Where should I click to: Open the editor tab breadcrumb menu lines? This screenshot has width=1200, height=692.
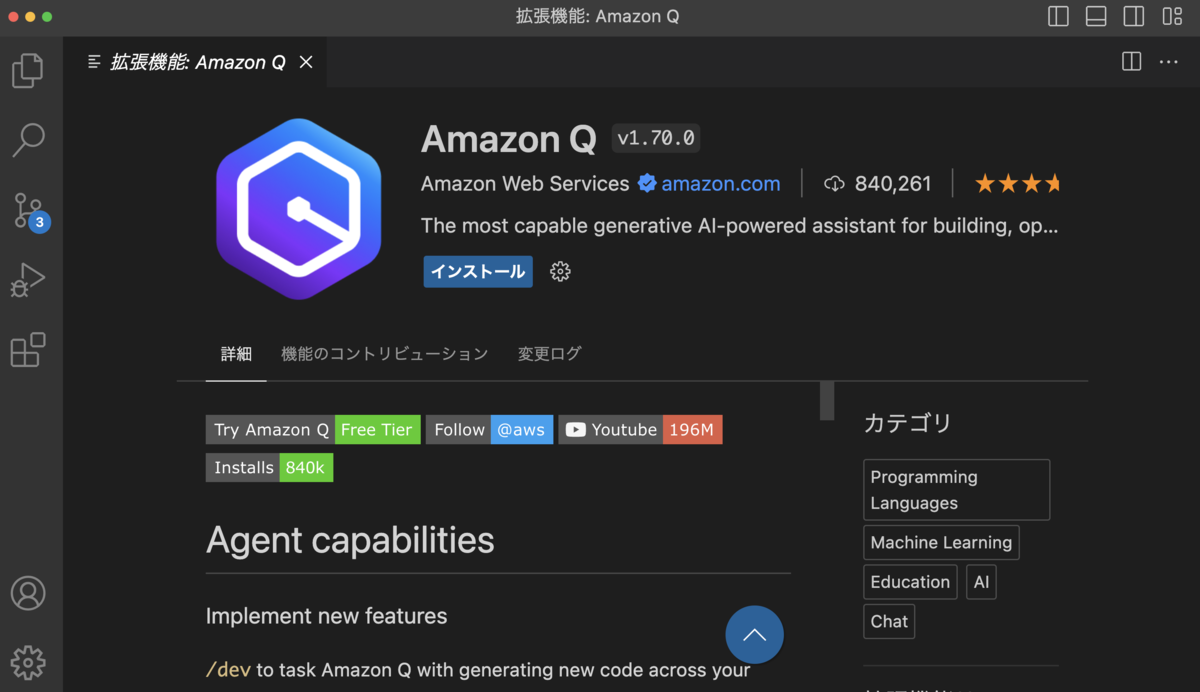coord(94,61)
